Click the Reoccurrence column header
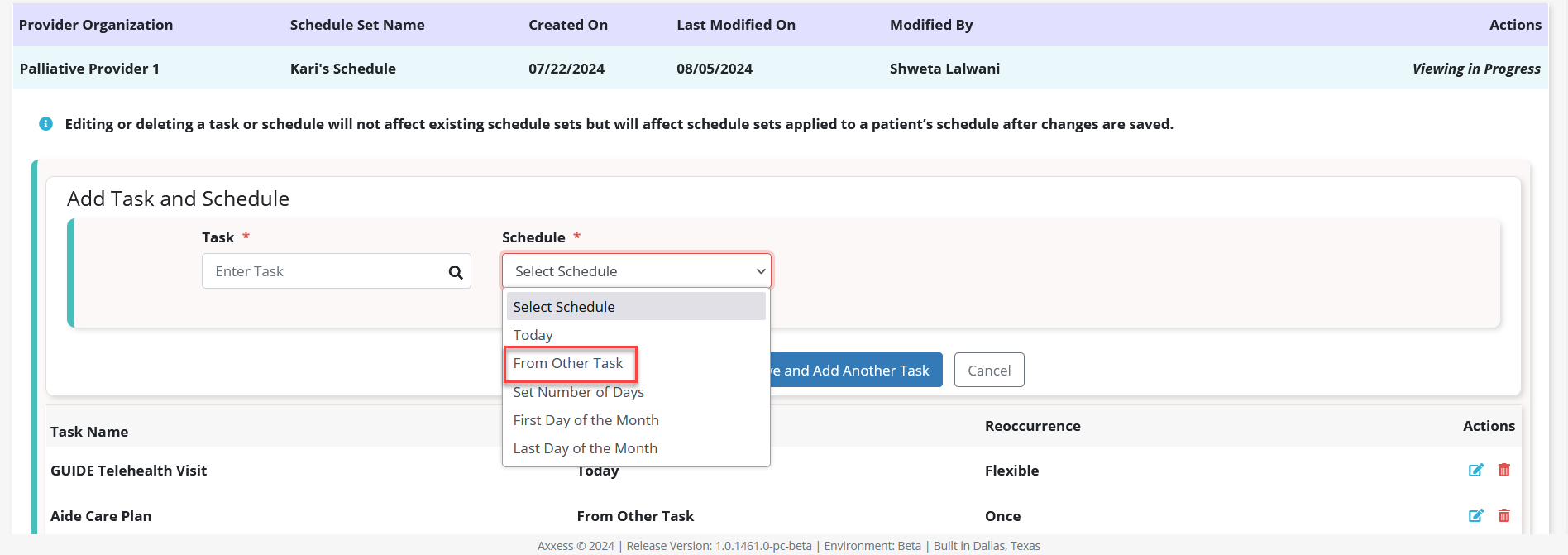Image resolution: width=1568 pixels, height=555 pixels. coord(1032,426)
